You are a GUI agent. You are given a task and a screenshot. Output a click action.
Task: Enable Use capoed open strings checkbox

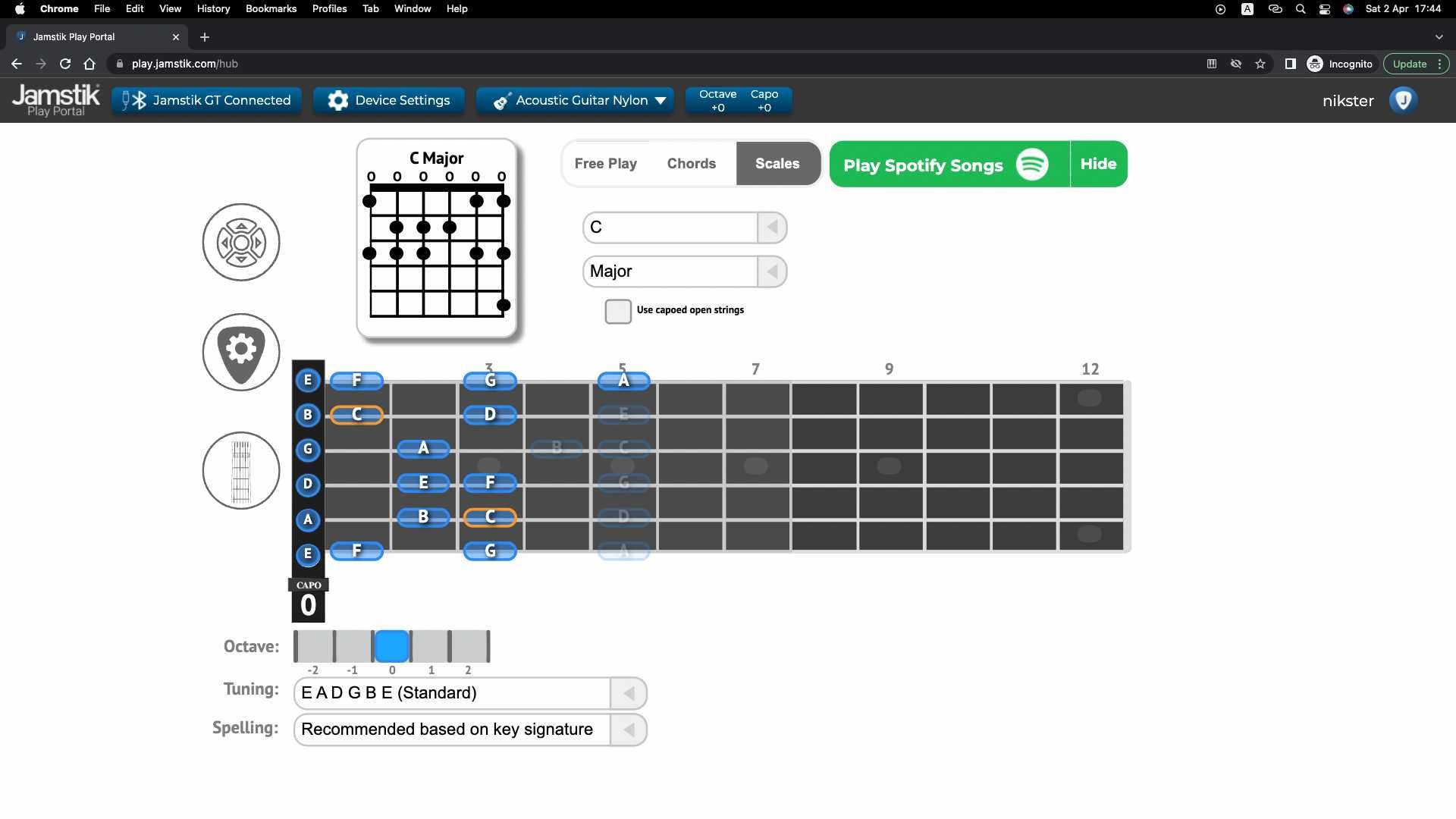point(618,311)
